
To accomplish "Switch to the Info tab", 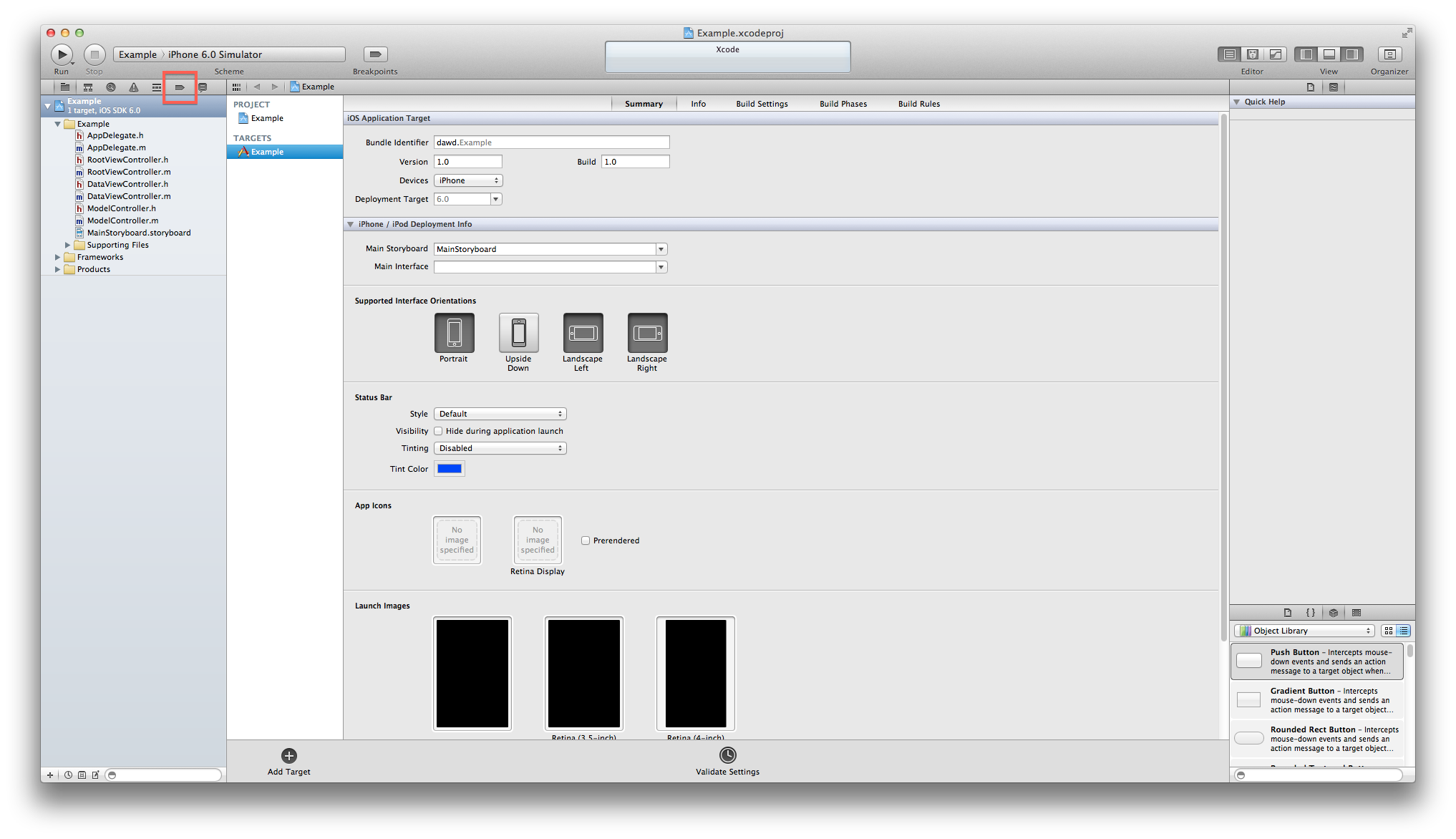I will click(x=699, y=104).
